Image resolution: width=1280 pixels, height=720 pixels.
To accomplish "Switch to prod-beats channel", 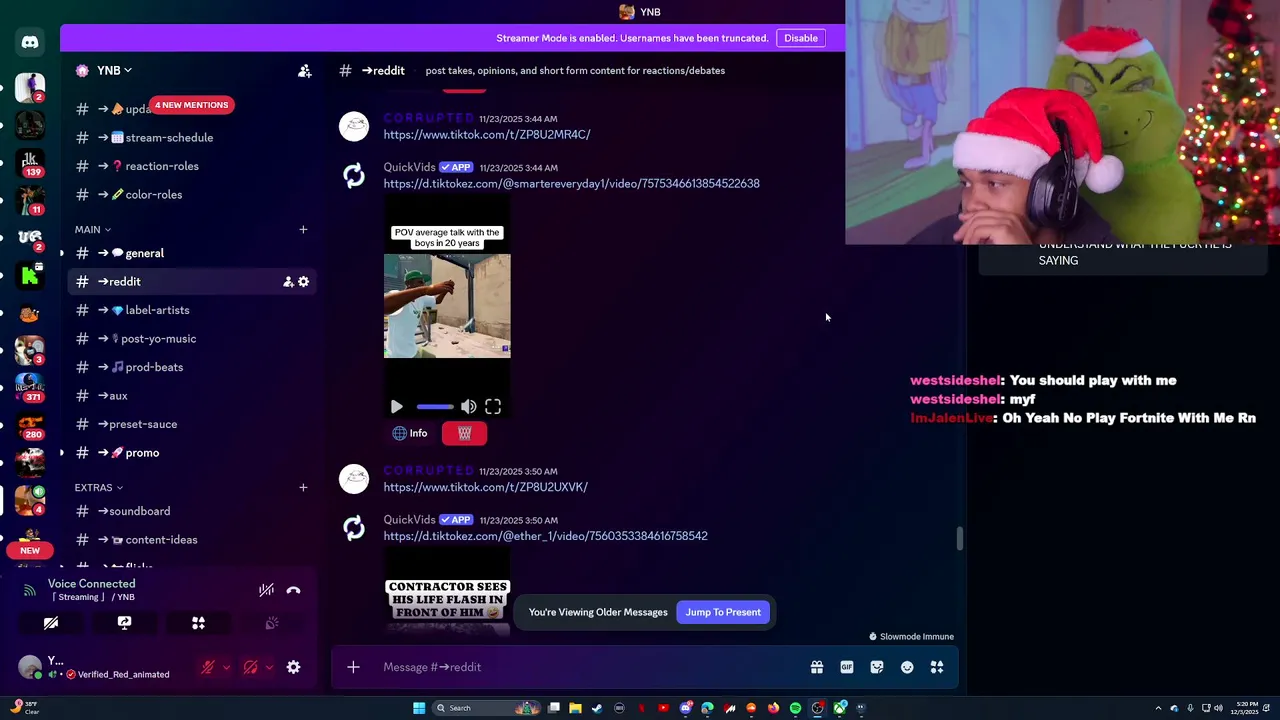I will point(192,367).
